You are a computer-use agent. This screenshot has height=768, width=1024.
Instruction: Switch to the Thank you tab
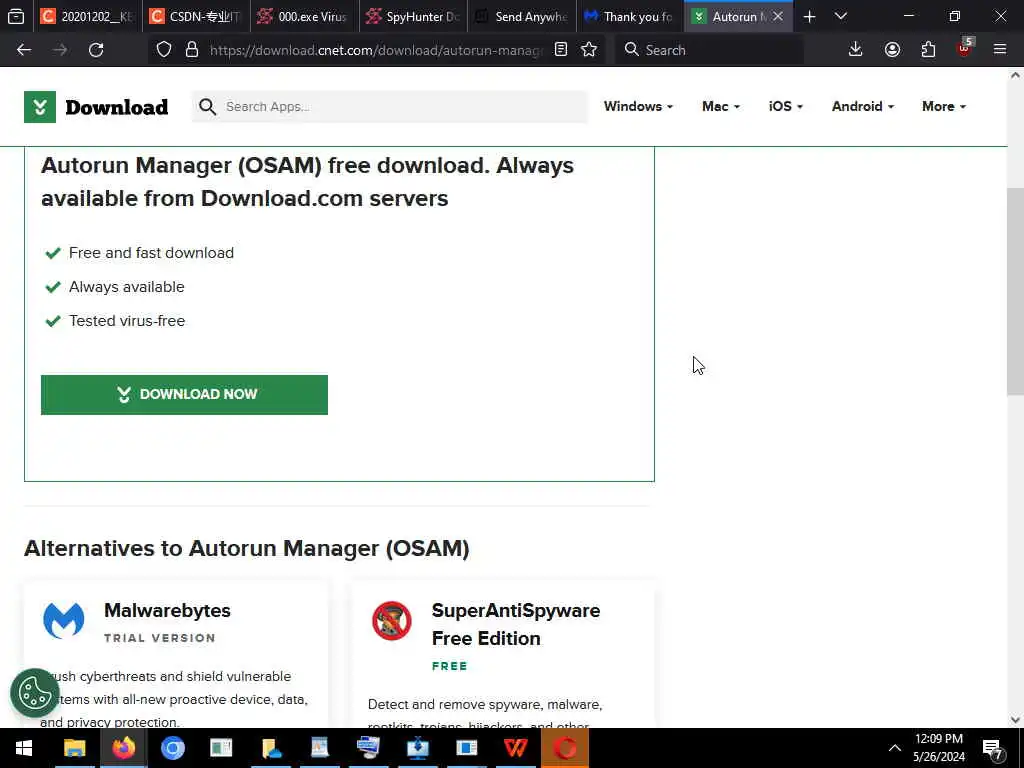(630, 17)
